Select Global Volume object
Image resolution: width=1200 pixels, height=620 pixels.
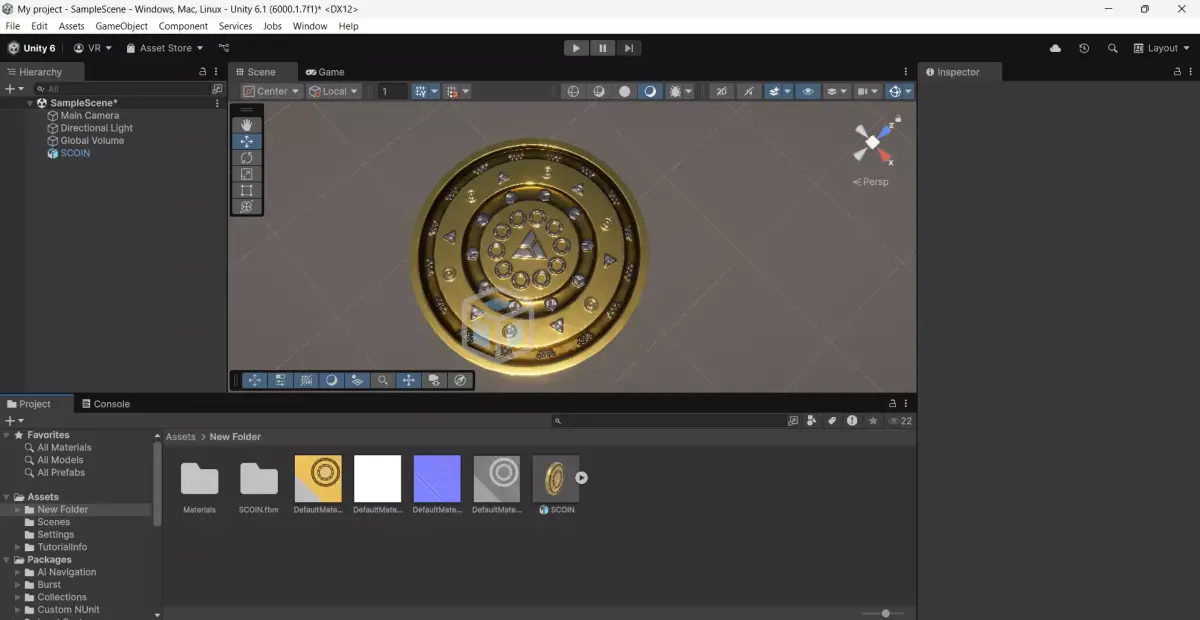pos(92,141)
